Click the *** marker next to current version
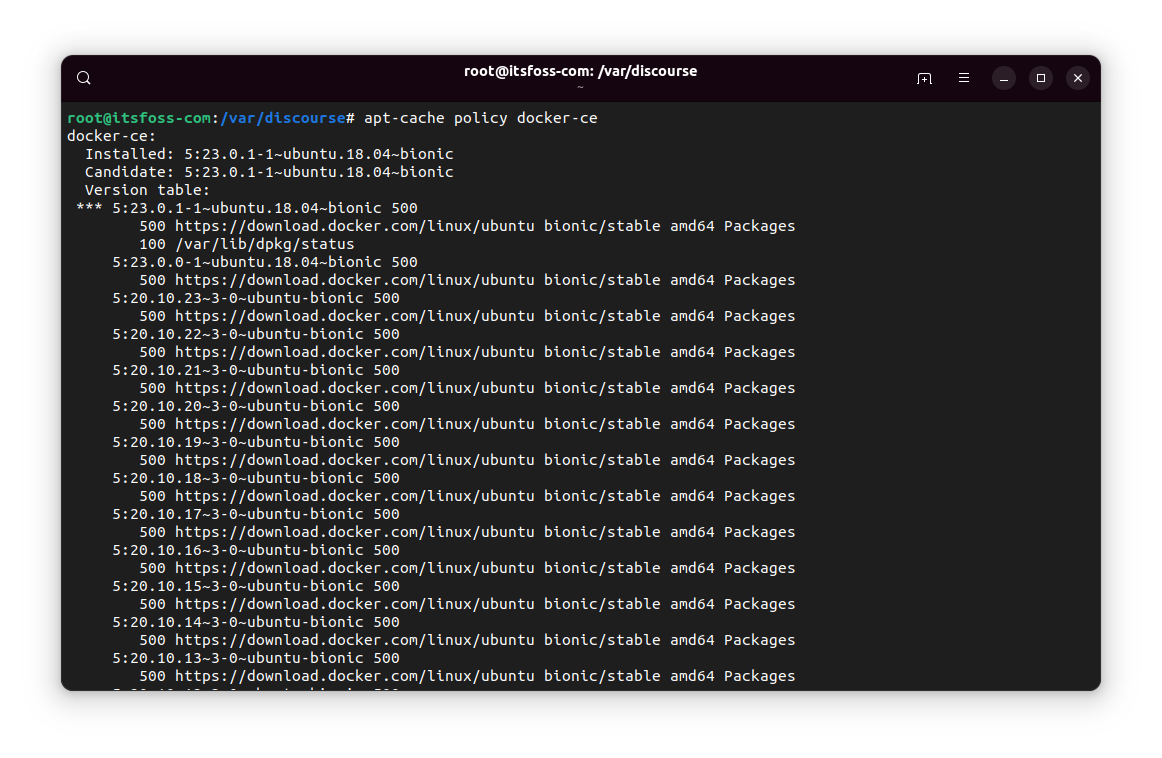Image resolution: width=1162 pixels, height=758 pixels. 88,207
